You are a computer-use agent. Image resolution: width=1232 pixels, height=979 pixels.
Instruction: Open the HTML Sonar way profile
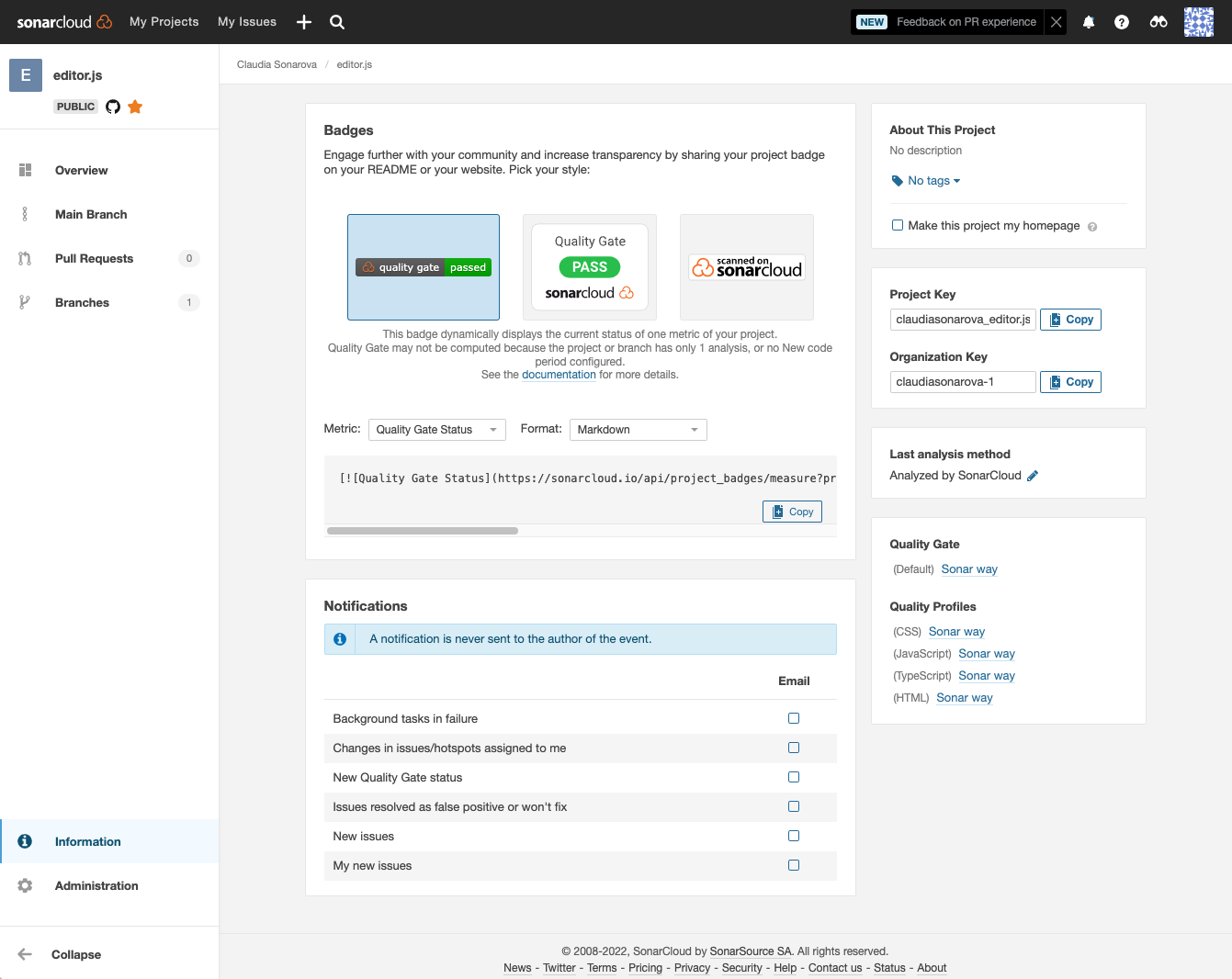965,698
